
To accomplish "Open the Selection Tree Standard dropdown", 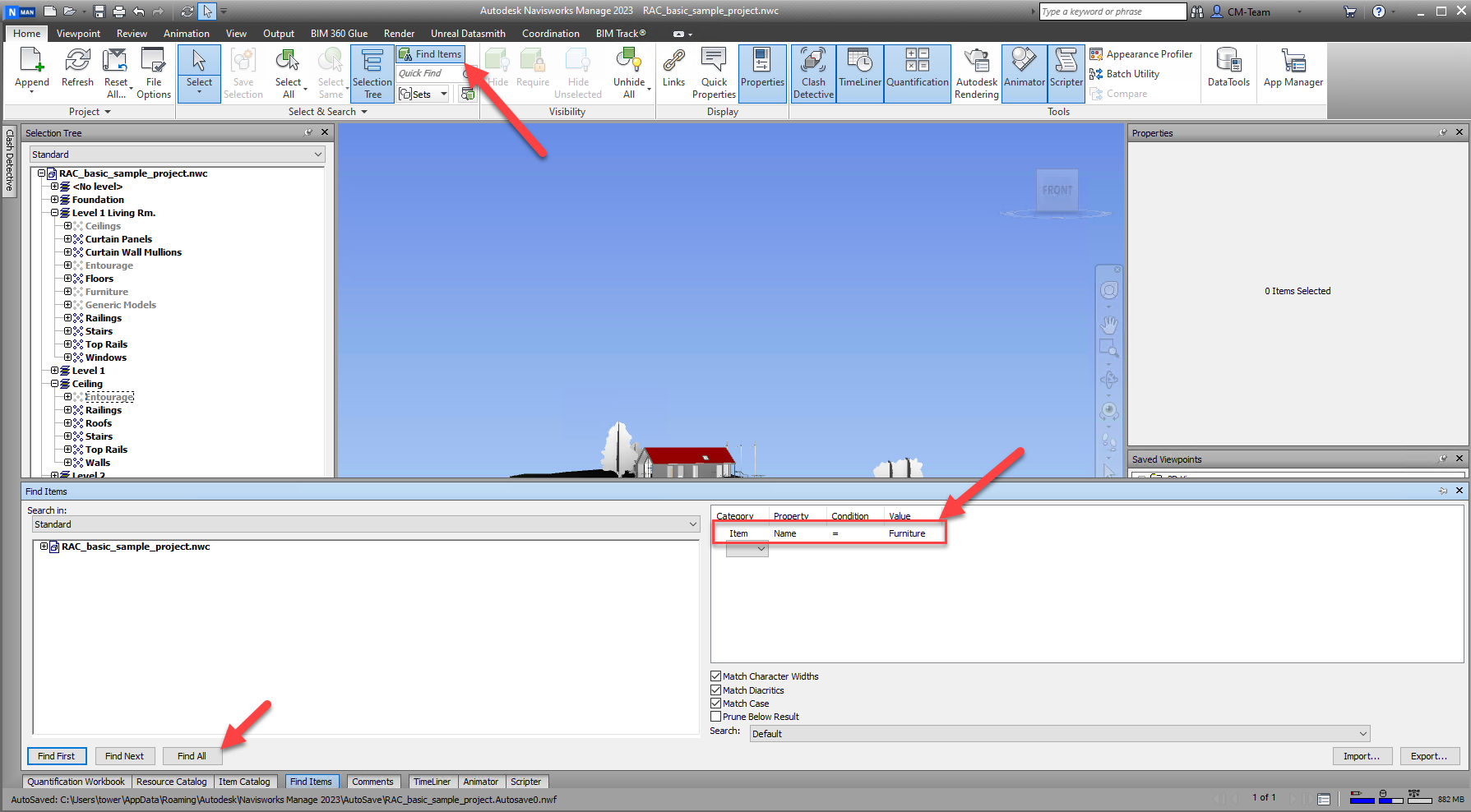I will tap(178, 155).
